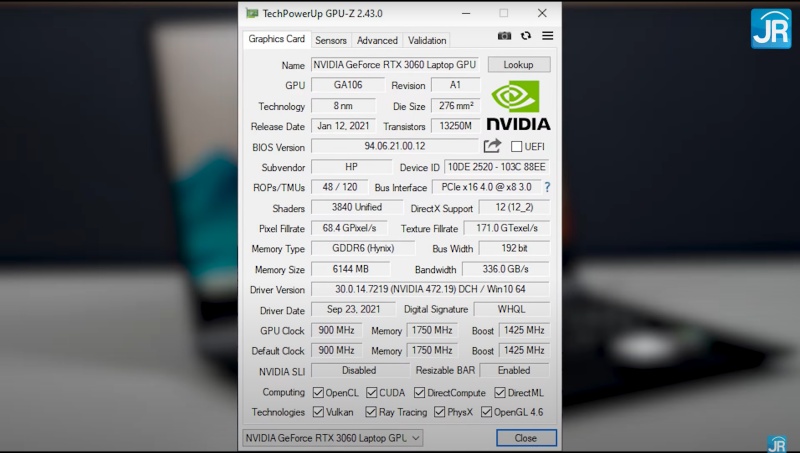Click the GPU Clock row's Memory 1750 MHz value
Viewport: 800px width, 453px height.
pyautogui.click(x=432, y=330)
